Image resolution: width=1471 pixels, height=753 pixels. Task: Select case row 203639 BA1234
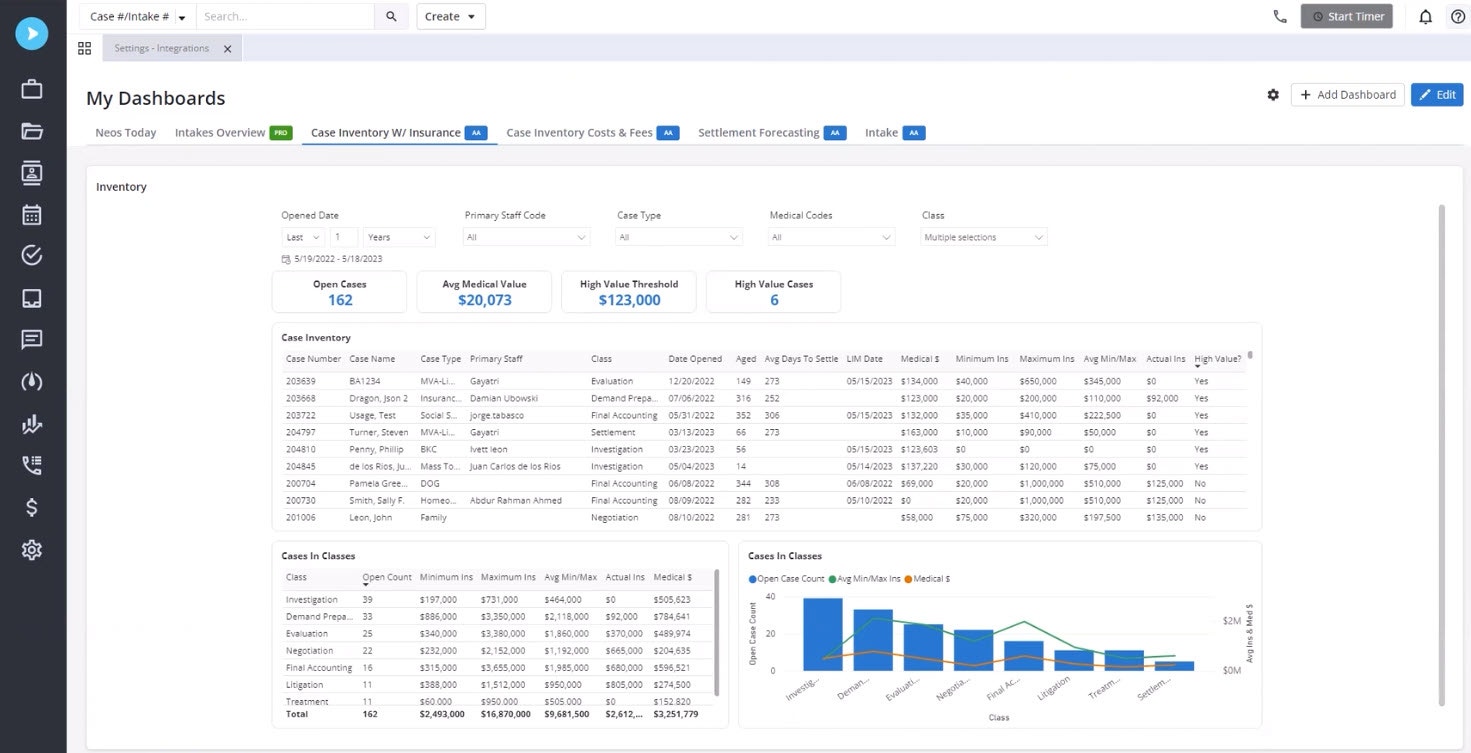pyautogui.click(x=764, y=381)
